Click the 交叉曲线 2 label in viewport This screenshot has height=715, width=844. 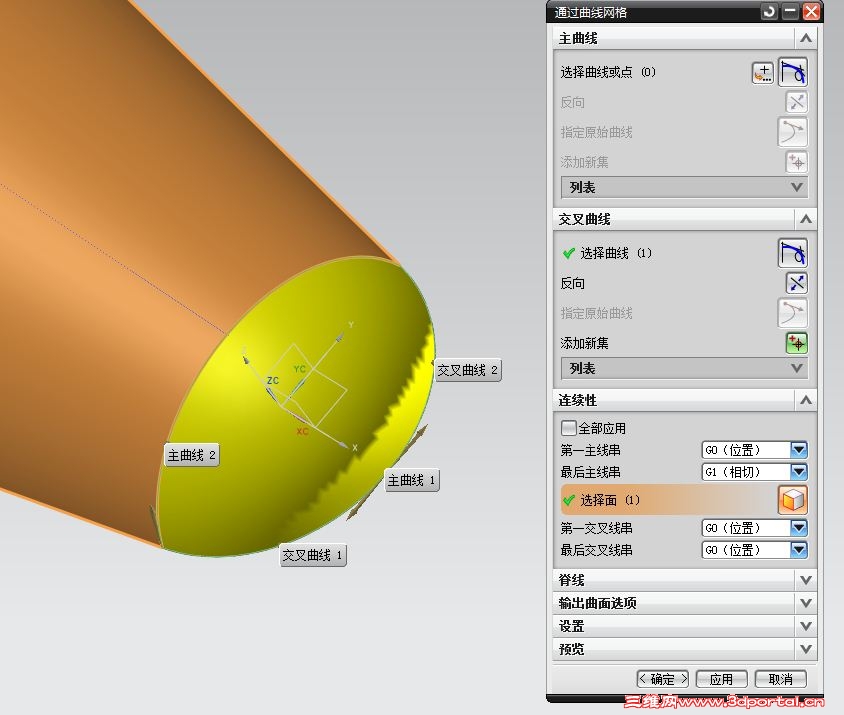pos(468,370)
